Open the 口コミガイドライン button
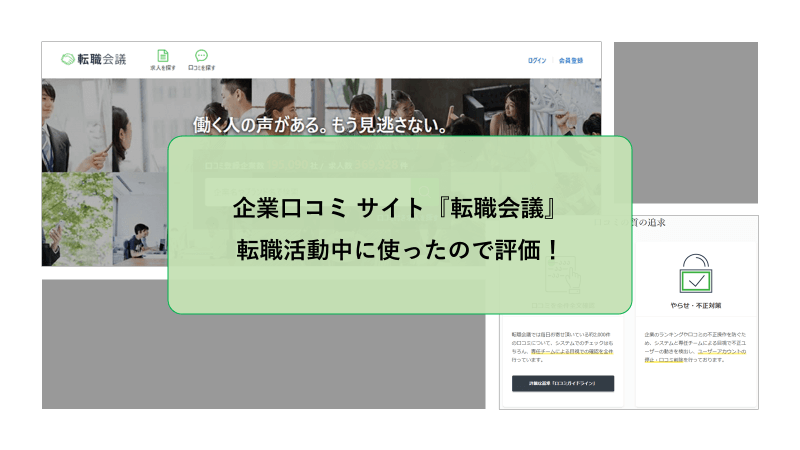This screenshot has width=800, height=450. click(x=563, y=383)
